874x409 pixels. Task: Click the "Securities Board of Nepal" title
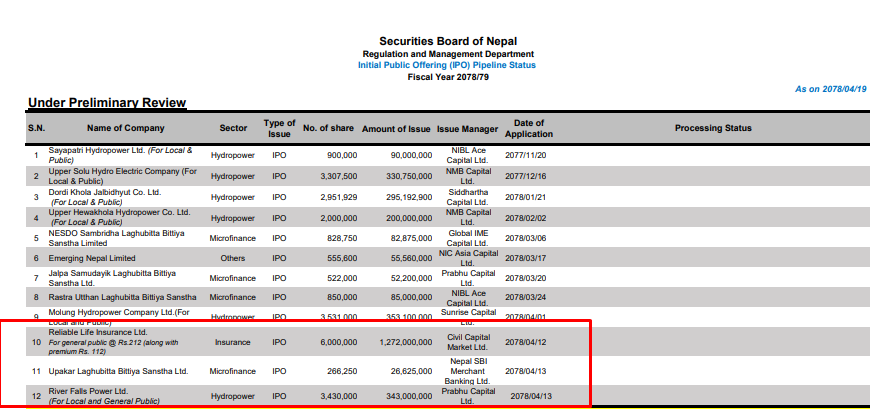pos(447,40)
